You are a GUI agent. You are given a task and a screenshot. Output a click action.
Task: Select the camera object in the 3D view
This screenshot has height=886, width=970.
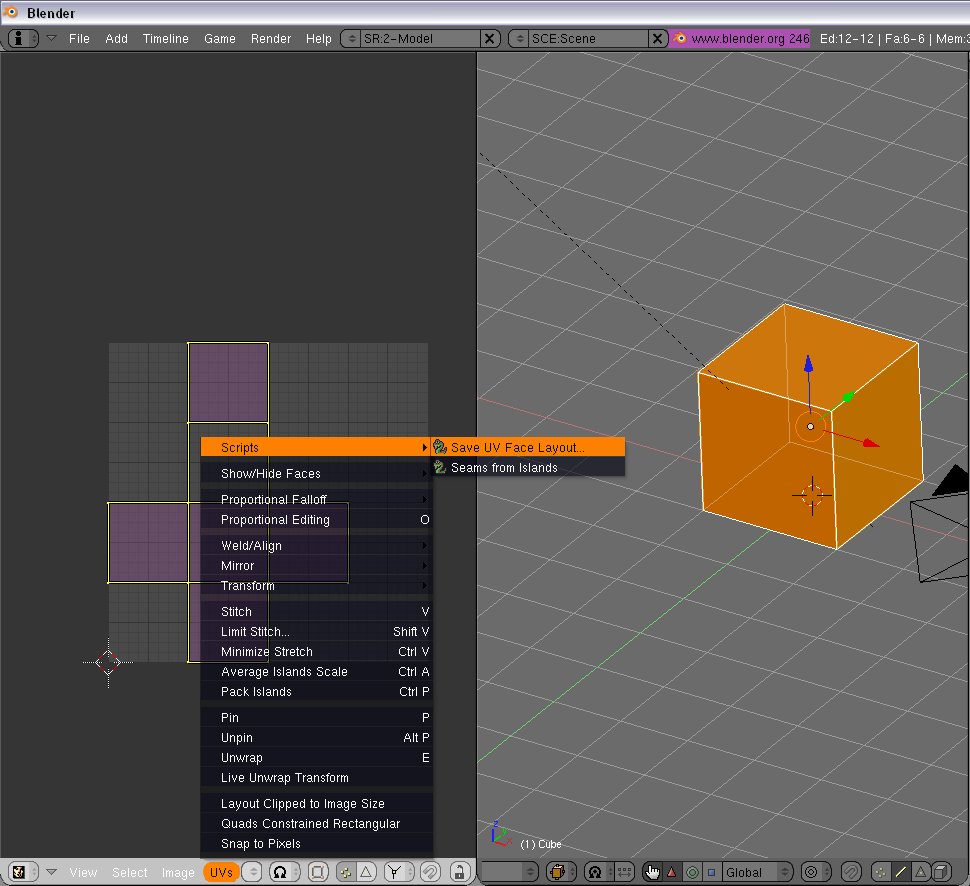point(940,526)
